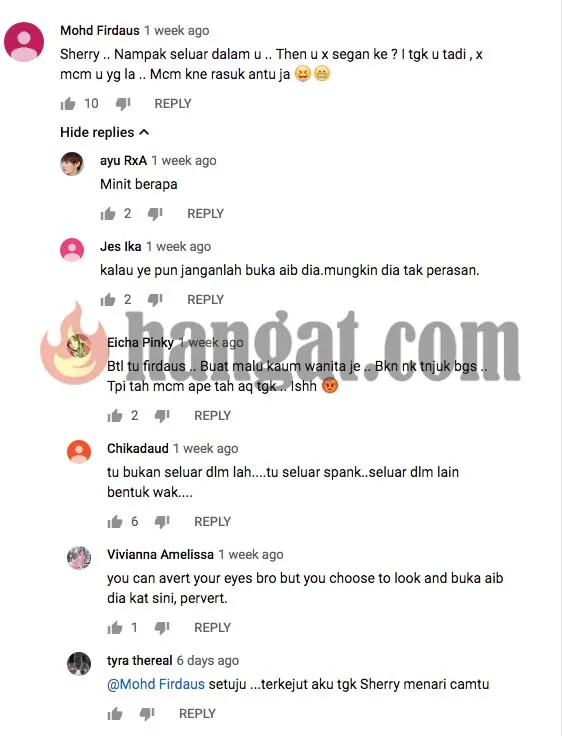The width and height of the screenshot is (562, 736).
Task: Reply to tyra thereal's comment
Action: [197, 713]
